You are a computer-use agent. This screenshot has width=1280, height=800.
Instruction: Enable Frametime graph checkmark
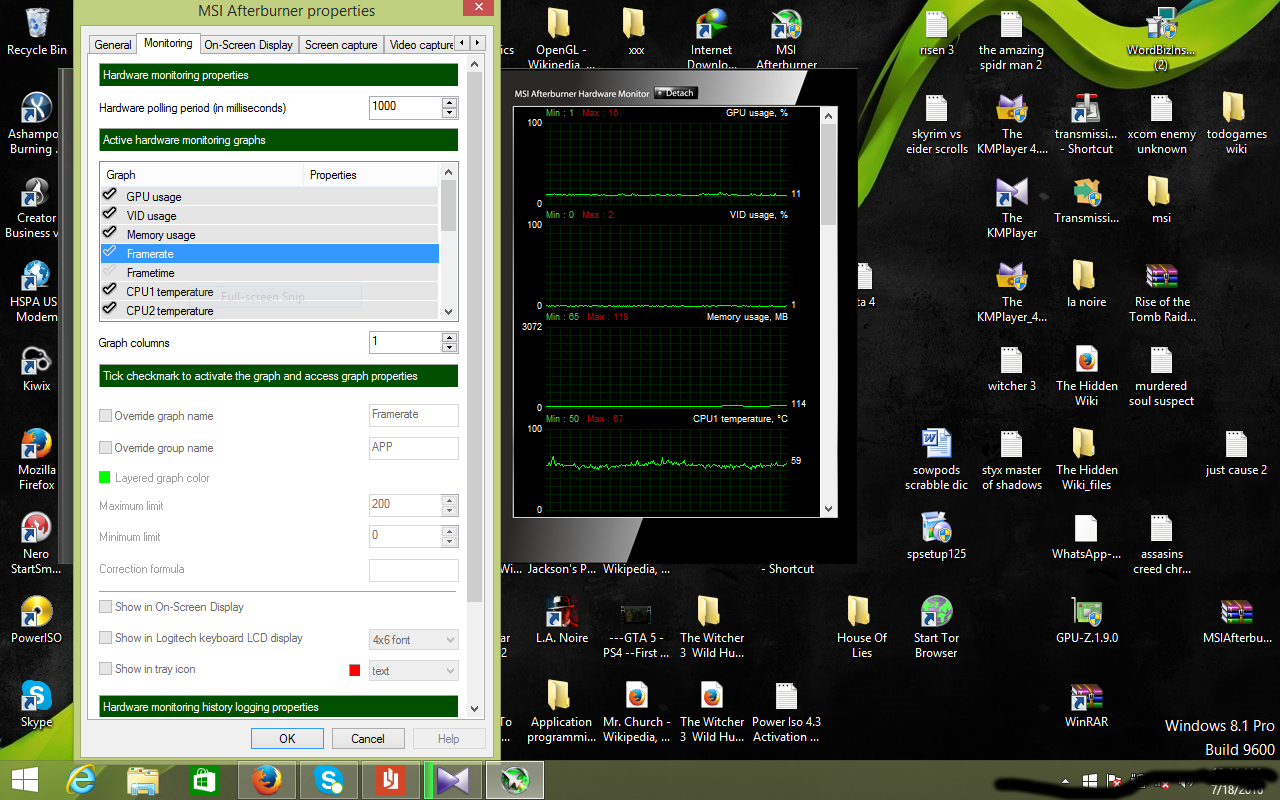(109, 272)
